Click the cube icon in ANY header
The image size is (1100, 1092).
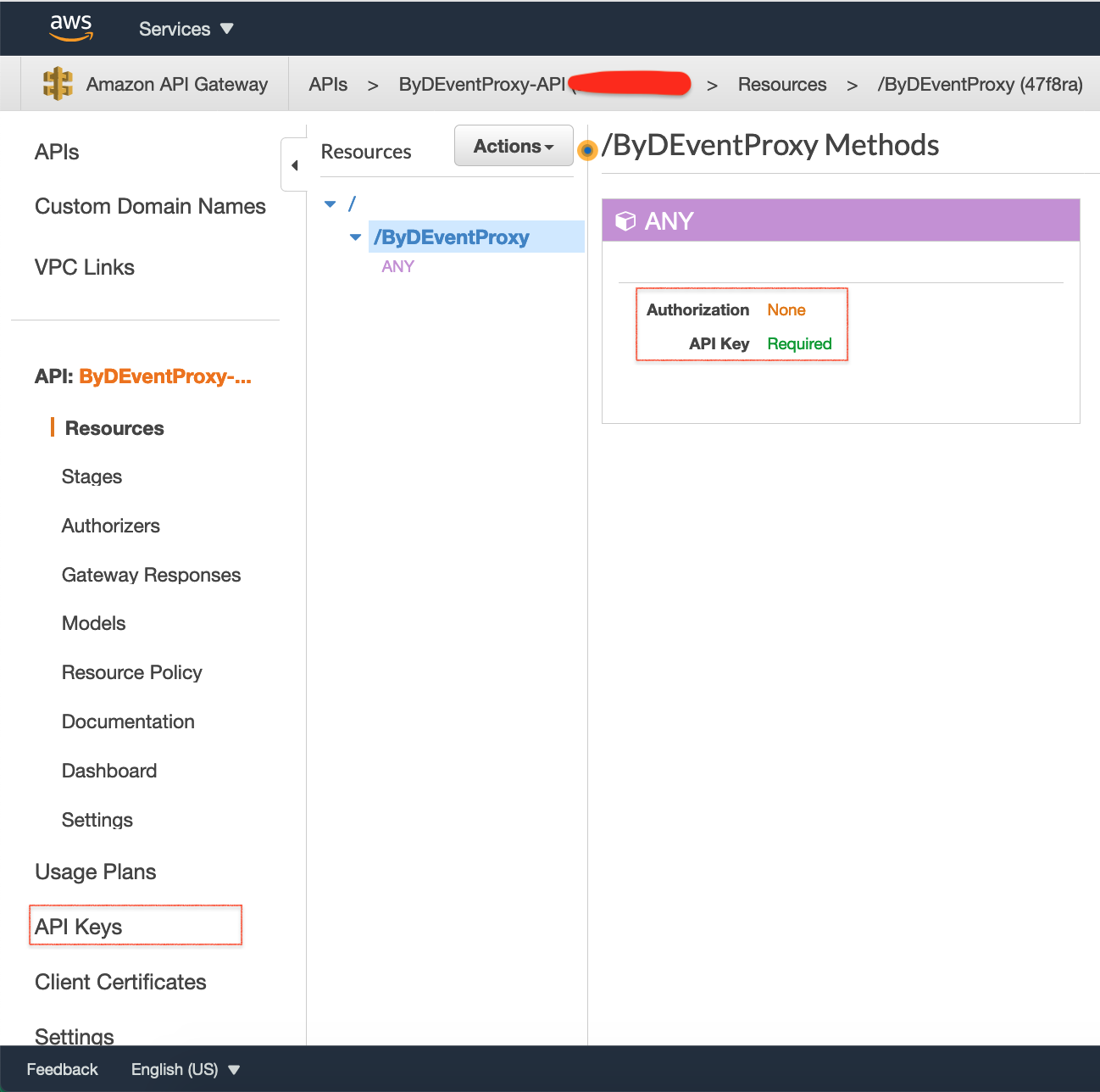click(x=625, y=221)
